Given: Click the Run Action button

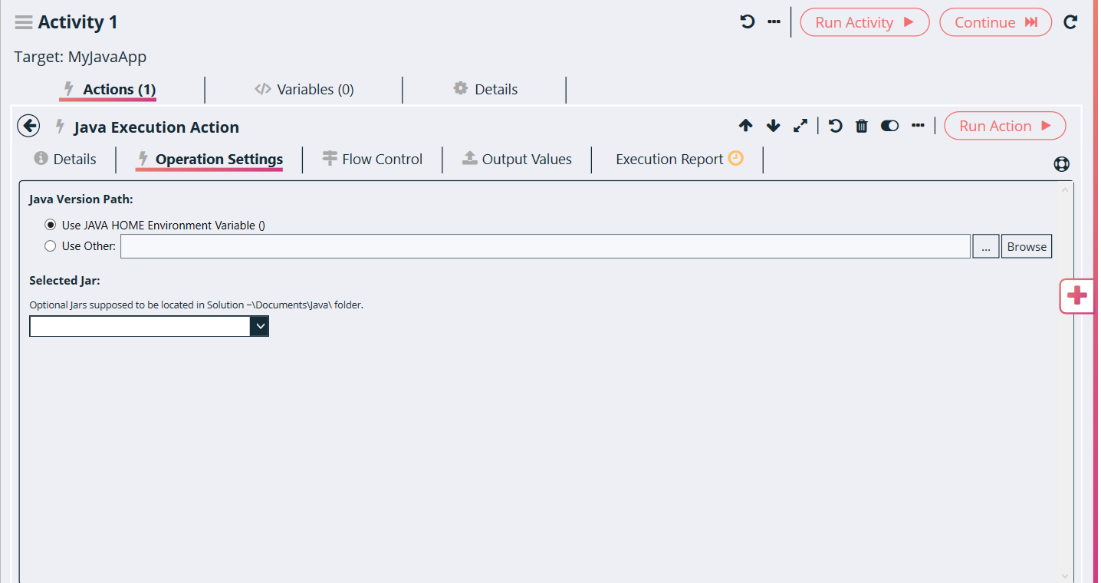Looking at the screenshot, I should pos(1005,126).
